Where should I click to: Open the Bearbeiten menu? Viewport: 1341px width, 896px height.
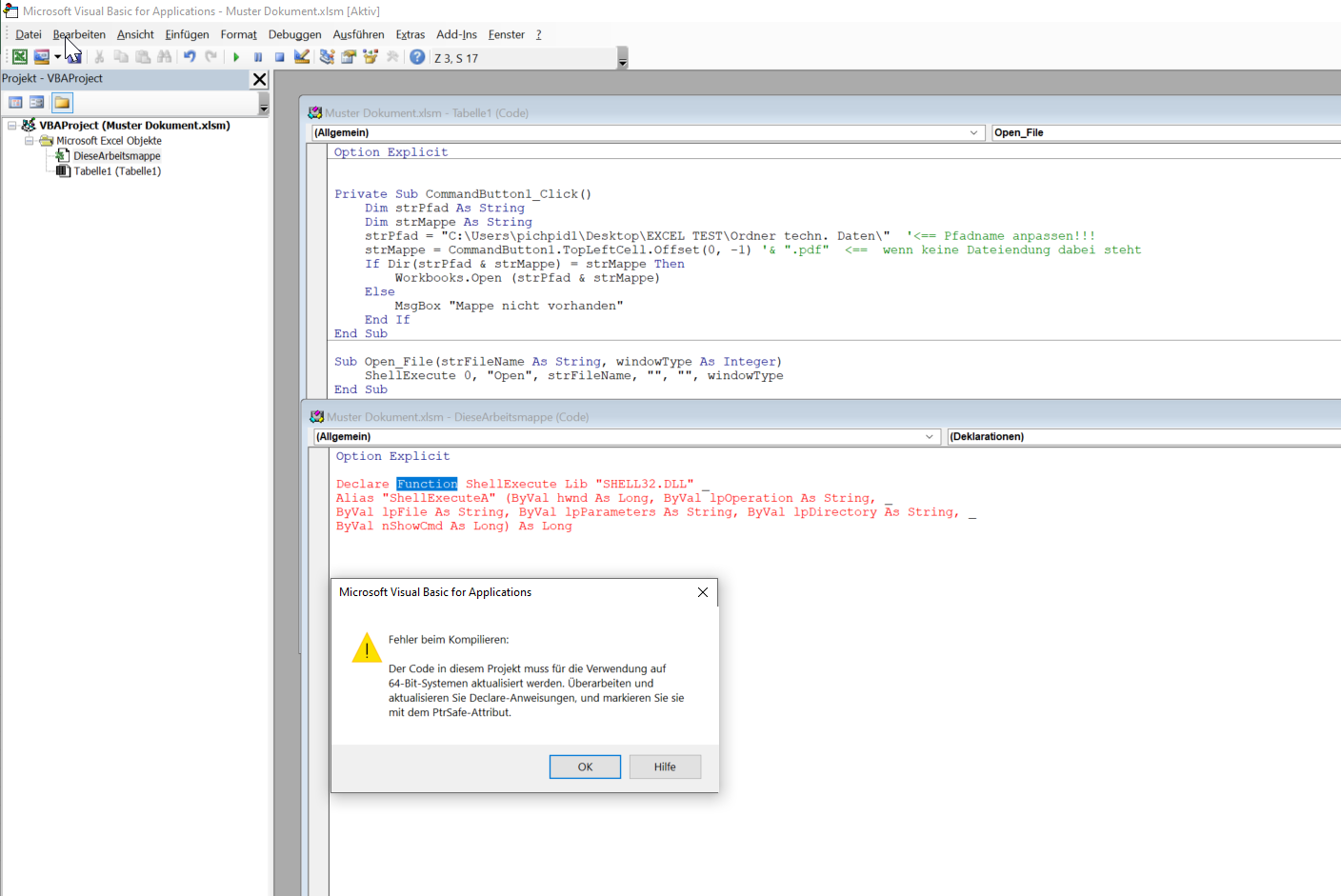79,34
